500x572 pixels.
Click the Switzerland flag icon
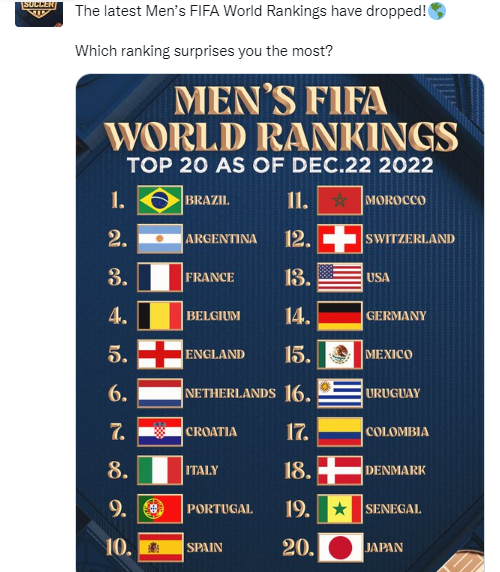pyautogui.click(x=340, y=239)
